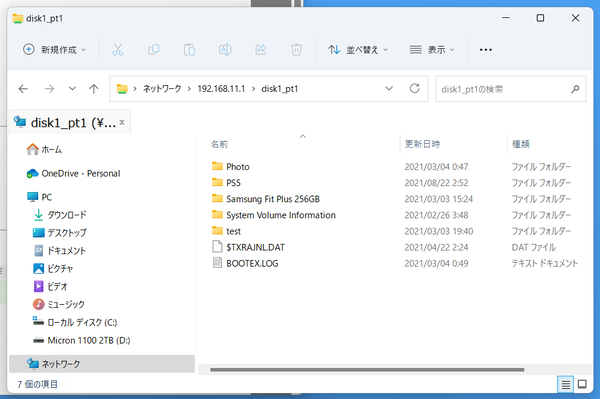600x399 pixels.
Task: Open Micron 1100 2TB (D:) drive
Action: 82,340
